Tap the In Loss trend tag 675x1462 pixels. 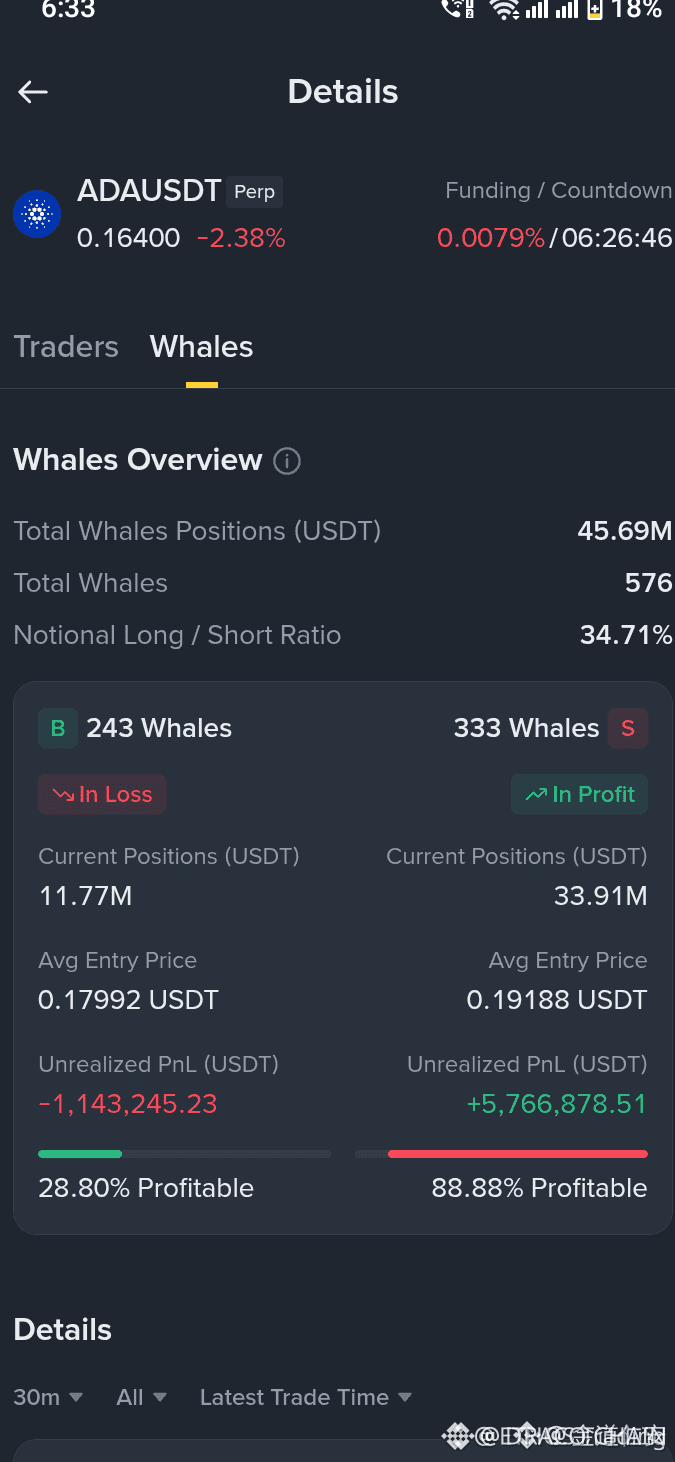[x=102, y=794]
